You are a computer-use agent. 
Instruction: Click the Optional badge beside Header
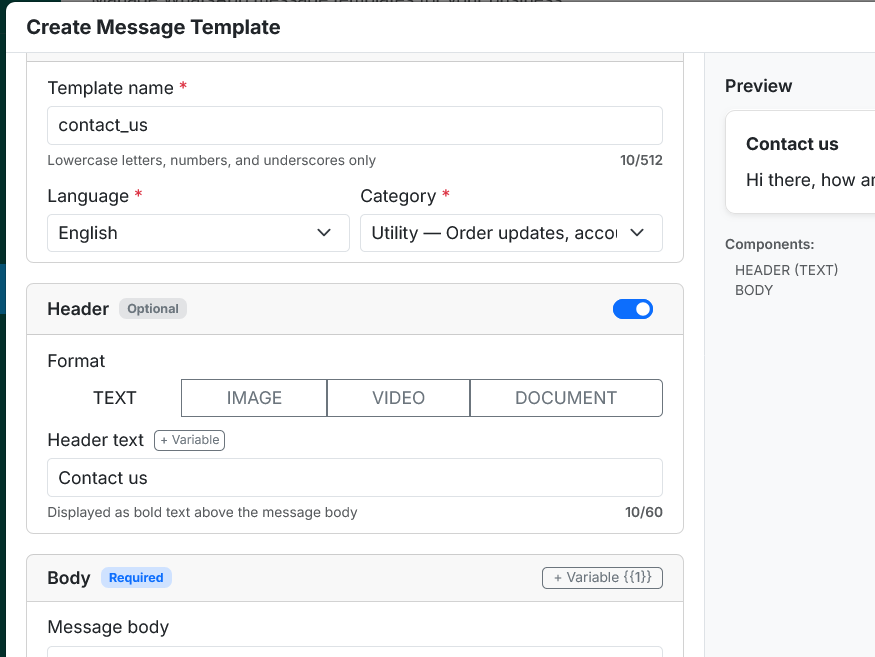(152, 308)
